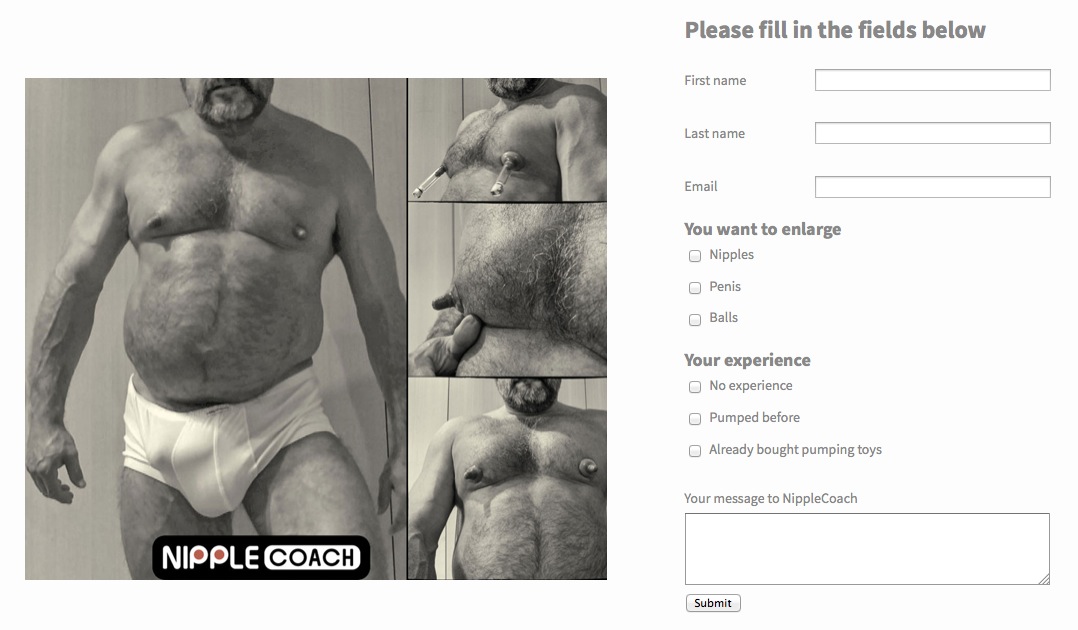1078x630 pixels.
Task: Submit the form with the Submit button
Action: point(713,603)
